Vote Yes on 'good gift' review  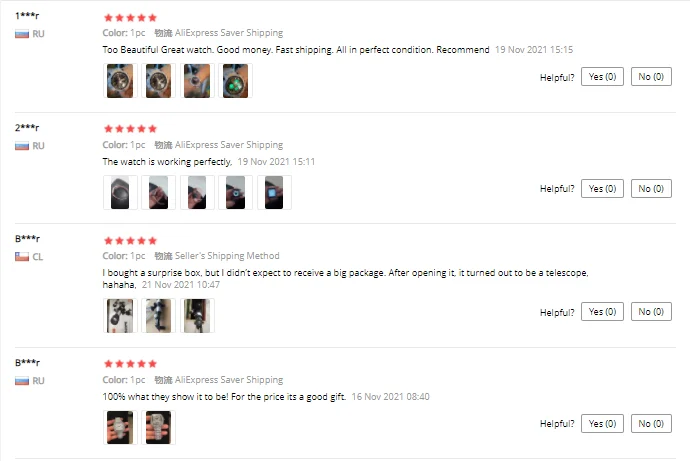click(x=602, y=424)
